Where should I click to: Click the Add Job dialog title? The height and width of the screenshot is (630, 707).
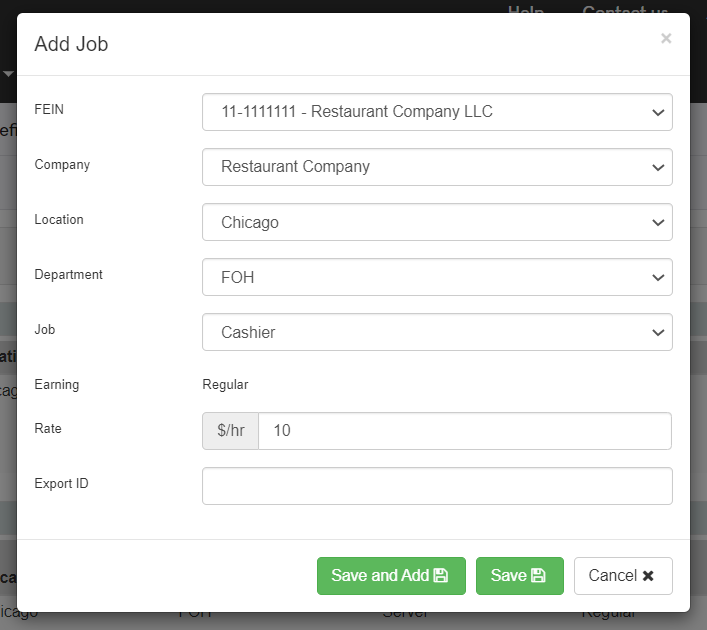tap(71, 44)
